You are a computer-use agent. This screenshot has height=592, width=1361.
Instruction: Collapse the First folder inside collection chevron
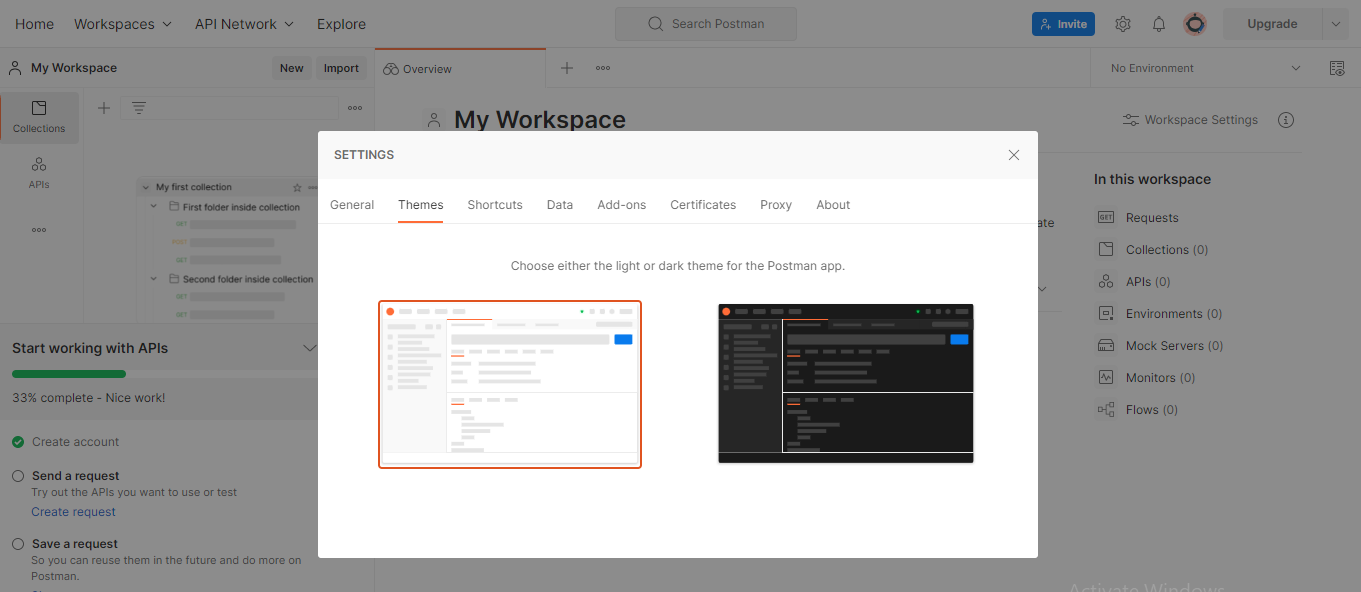click(x=154, y=207)
